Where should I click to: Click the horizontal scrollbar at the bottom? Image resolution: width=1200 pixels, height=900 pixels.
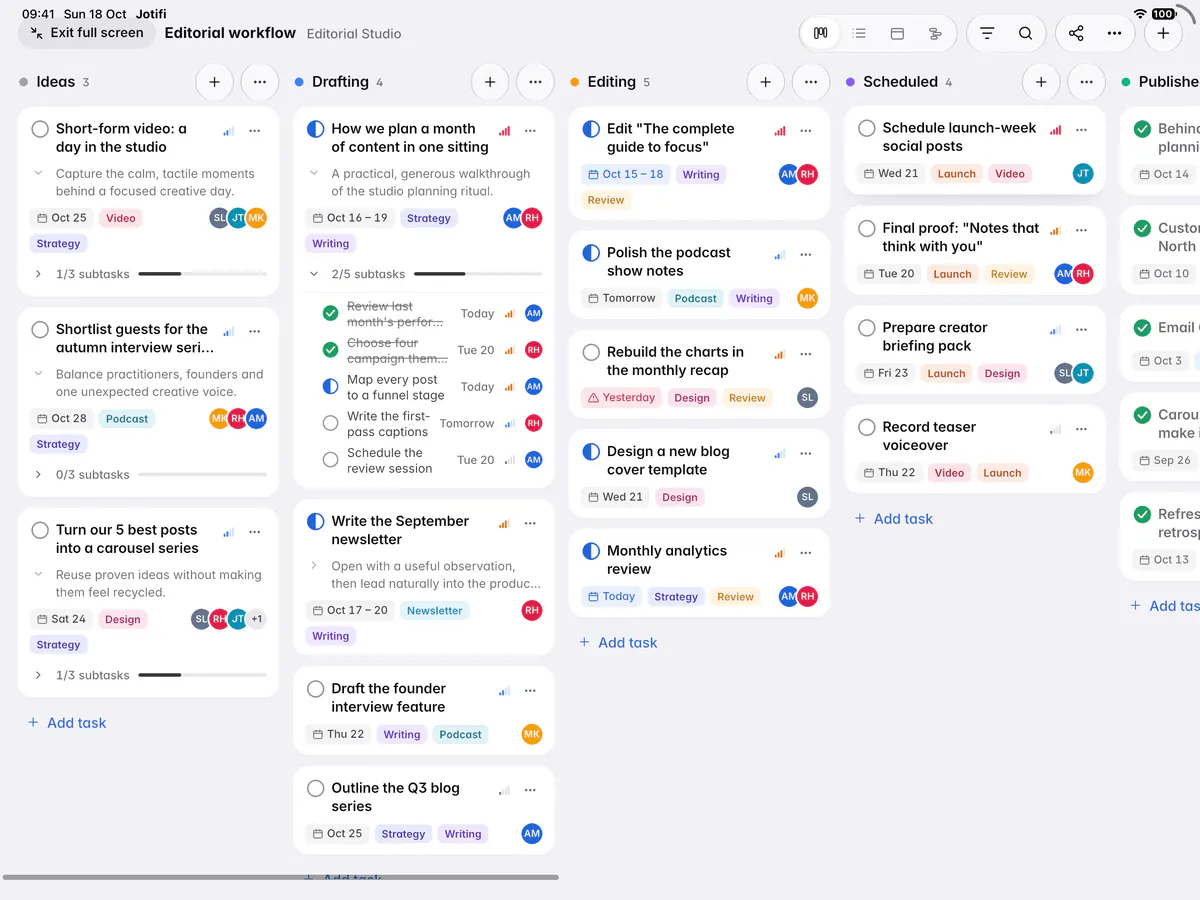point(281,878)
